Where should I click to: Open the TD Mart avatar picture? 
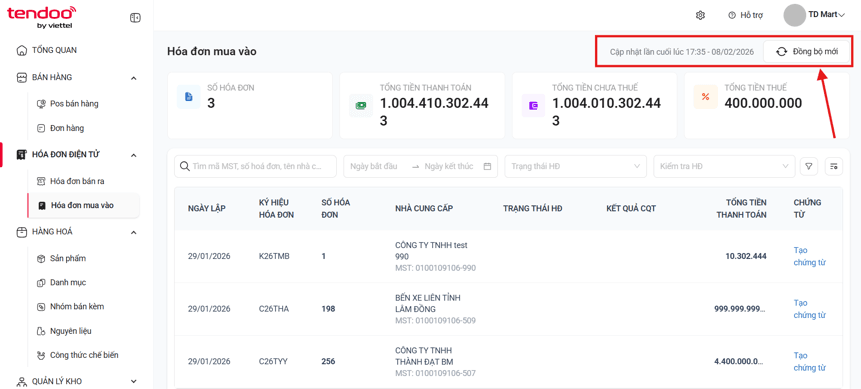pyautogui.click(x=794, y=15)
